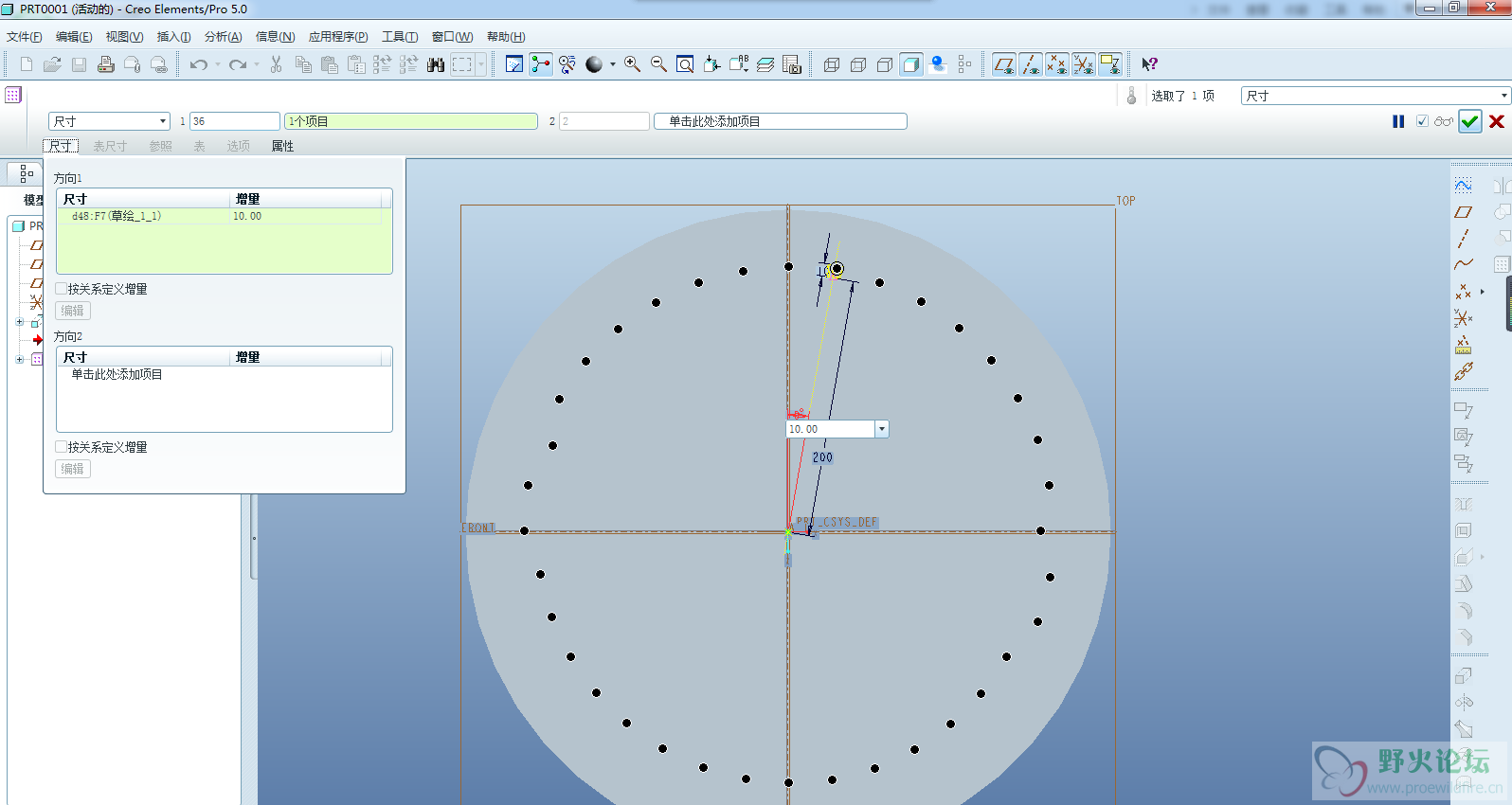Select the Coordinate system tool in the right toolbar

point(1464,318)
